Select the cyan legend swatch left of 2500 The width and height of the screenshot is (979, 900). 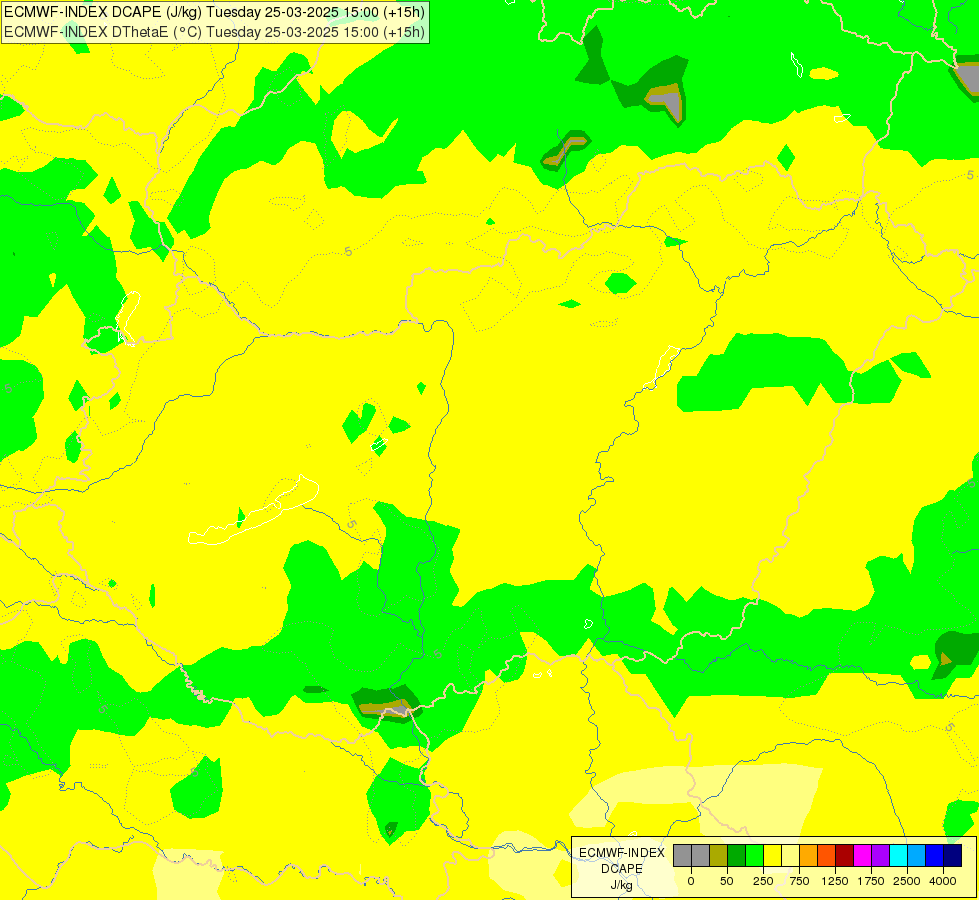(x=898, y=855)
